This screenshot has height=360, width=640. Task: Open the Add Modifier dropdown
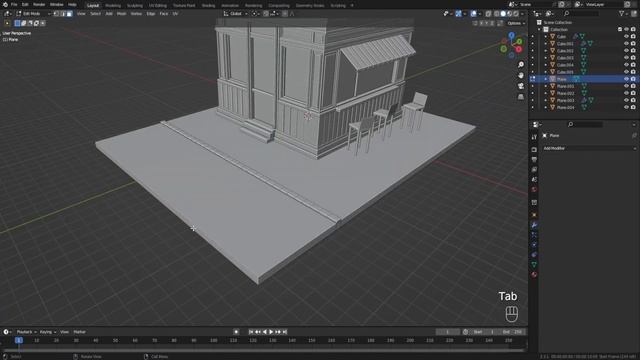(x=589, y=149)
